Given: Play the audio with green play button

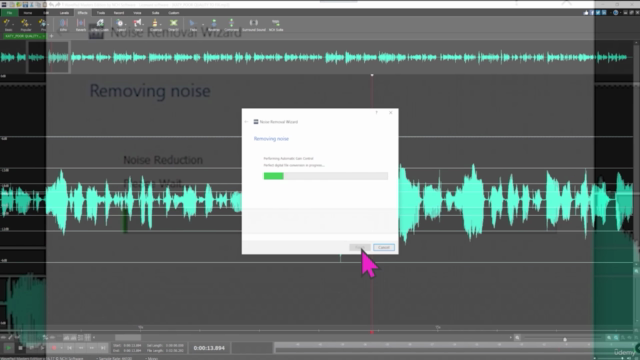Looking at the screenshot, I should [x=8, y=348].
